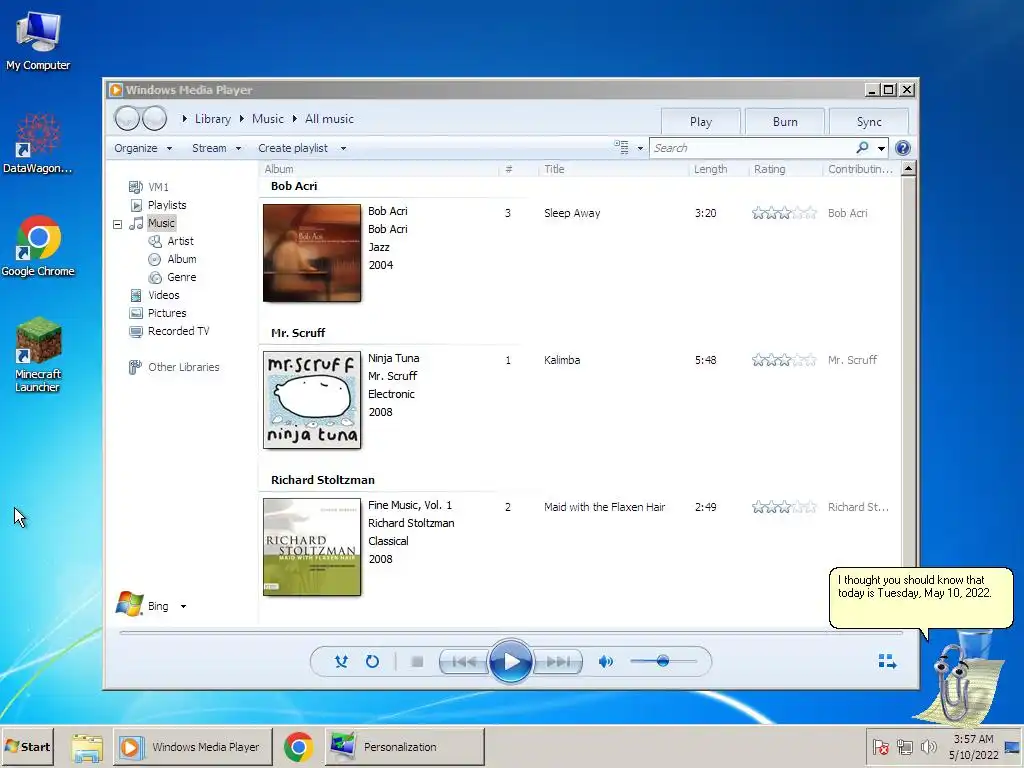The height and width of the screenshot is (768, 1024).
Task: Select Playlists in the navigation pane
Action: coord(167,205)
